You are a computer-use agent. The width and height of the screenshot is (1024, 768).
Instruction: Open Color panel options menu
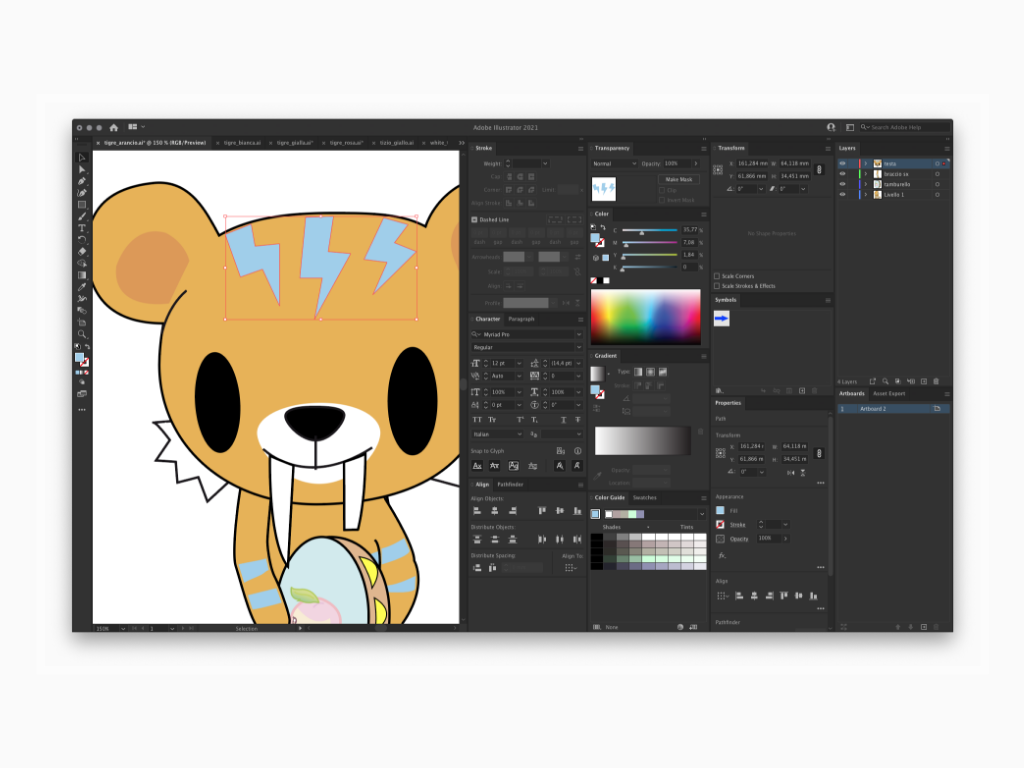[703, 214]
